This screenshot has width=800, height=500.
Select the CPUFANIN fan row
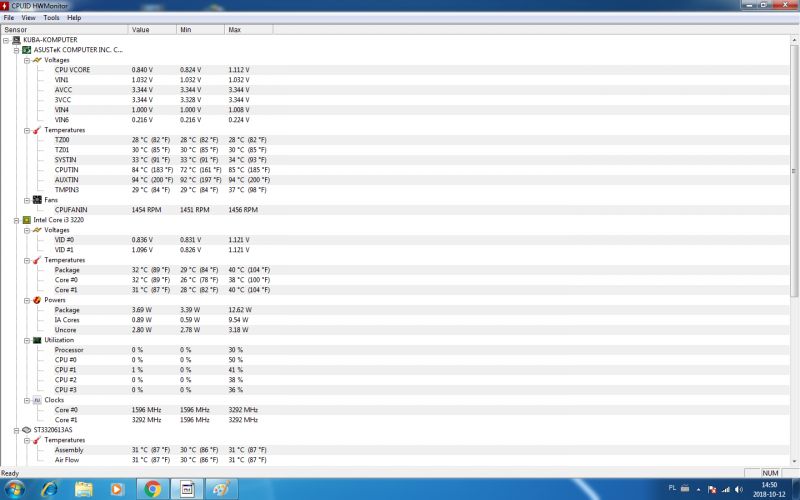click(x=395, y=210)
